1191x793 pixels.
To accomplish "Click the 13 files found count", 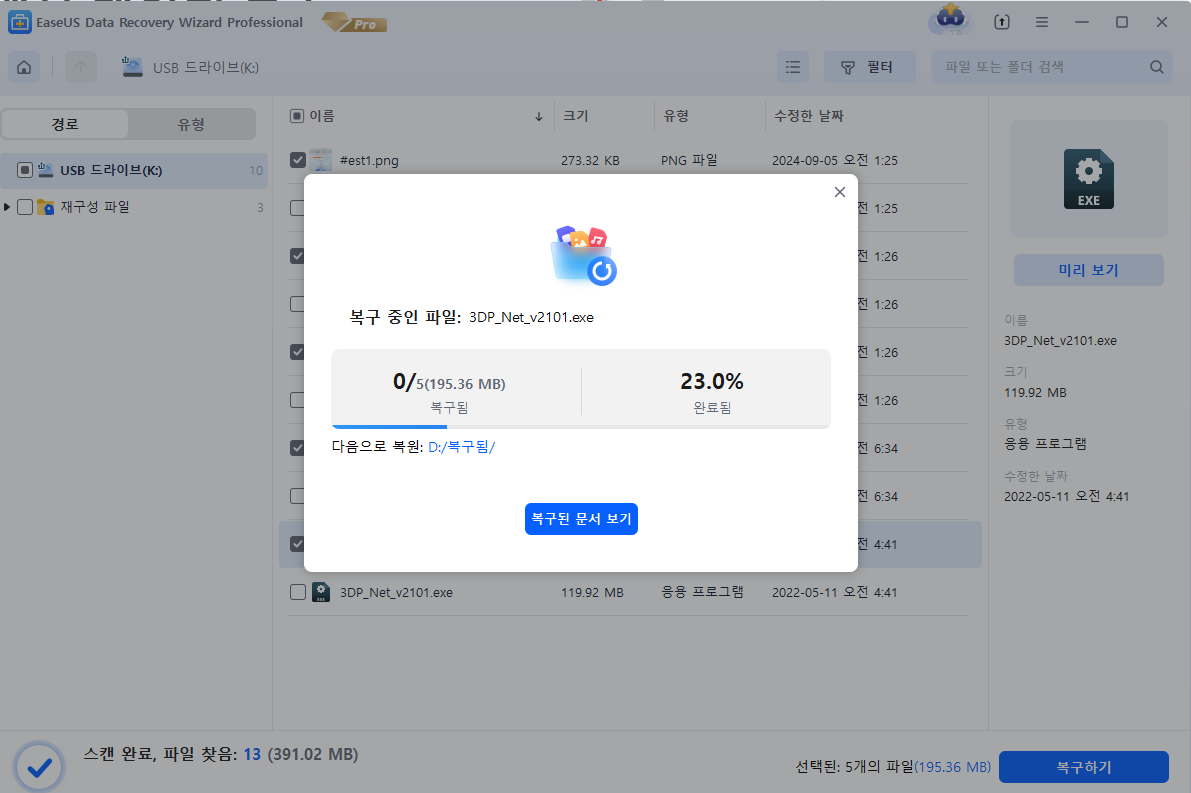I will 251,754.
